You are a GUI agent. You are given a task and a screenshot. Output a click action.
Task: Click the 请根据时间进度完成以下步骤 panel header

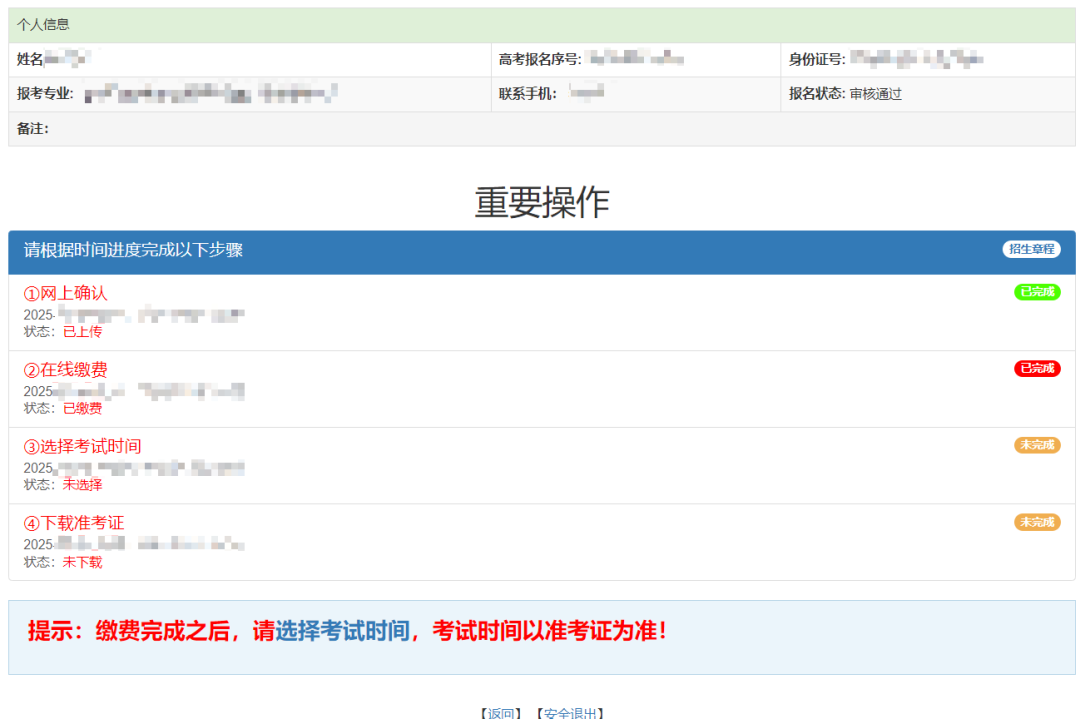pos(133,250)
